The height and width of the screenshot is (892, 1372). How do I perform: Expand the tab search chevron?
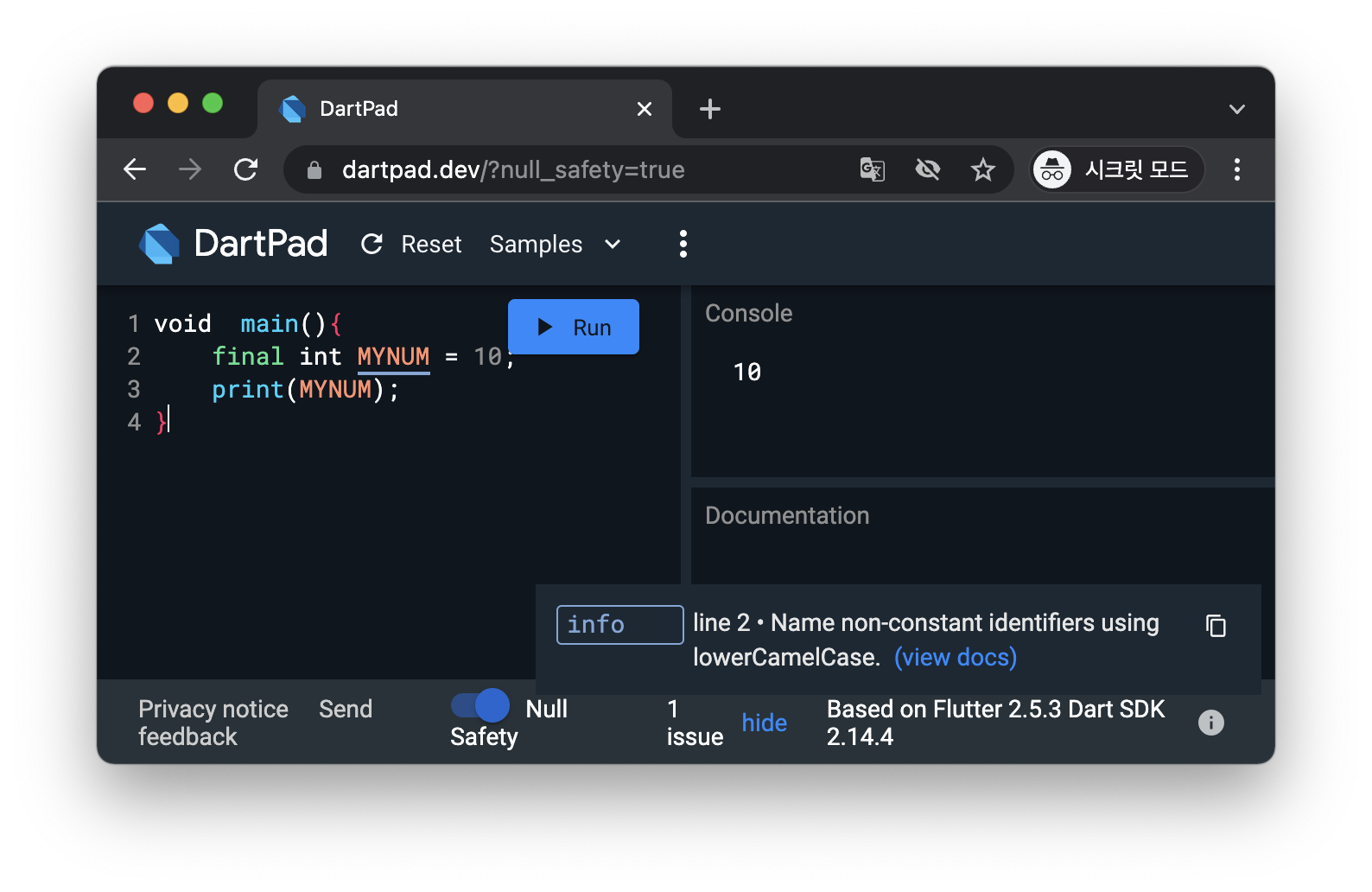(1237, 109)
